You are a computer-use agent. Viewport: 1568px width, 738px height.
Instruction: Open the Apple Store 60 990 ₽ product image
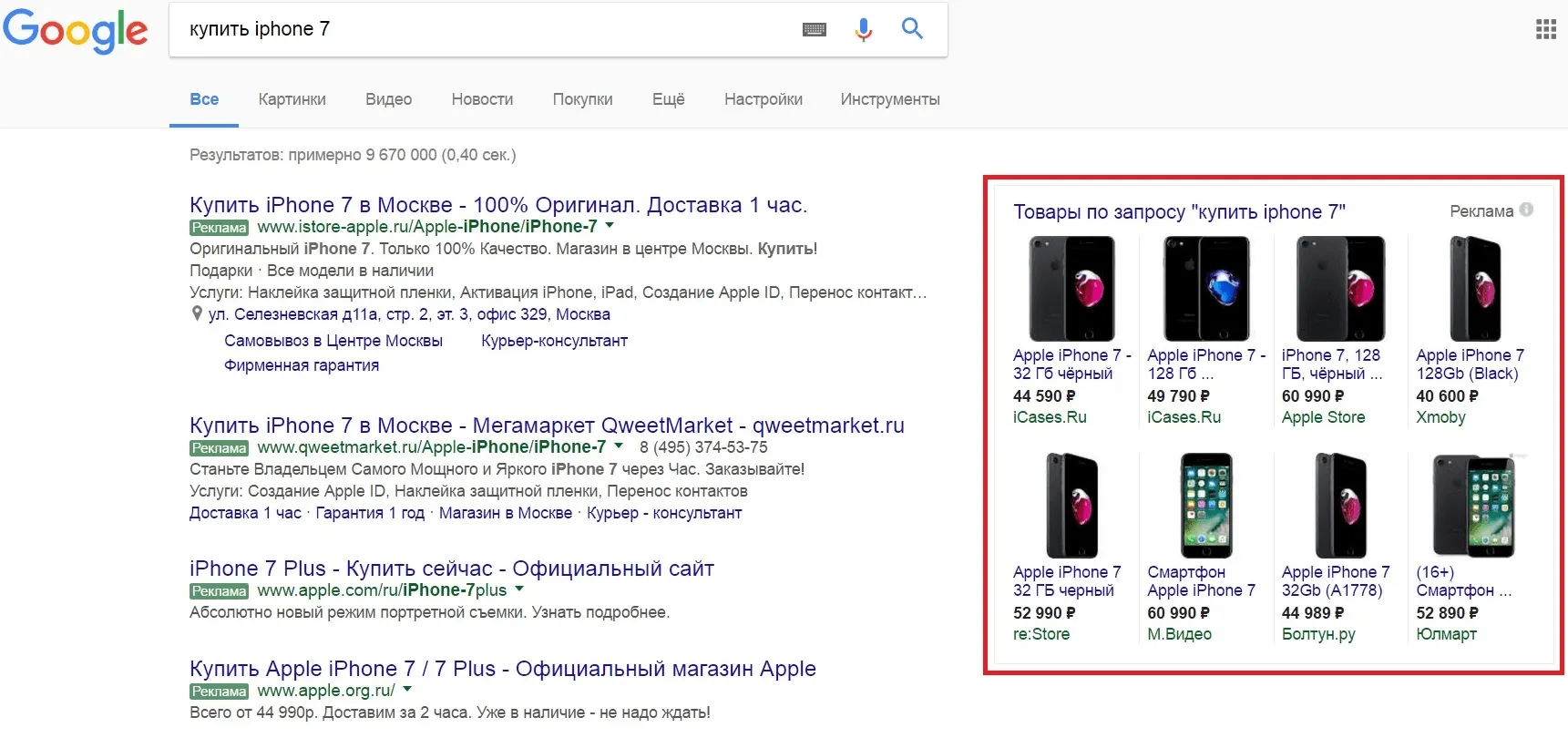coord(1340,288)
